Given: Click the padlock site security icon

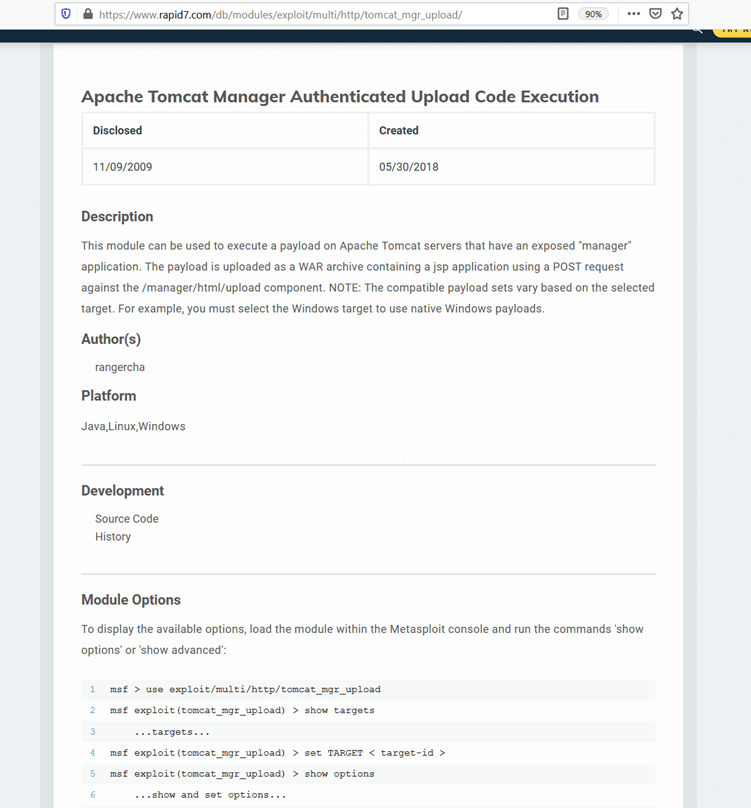Looking at the screenshot, I should tap(87, 14).
